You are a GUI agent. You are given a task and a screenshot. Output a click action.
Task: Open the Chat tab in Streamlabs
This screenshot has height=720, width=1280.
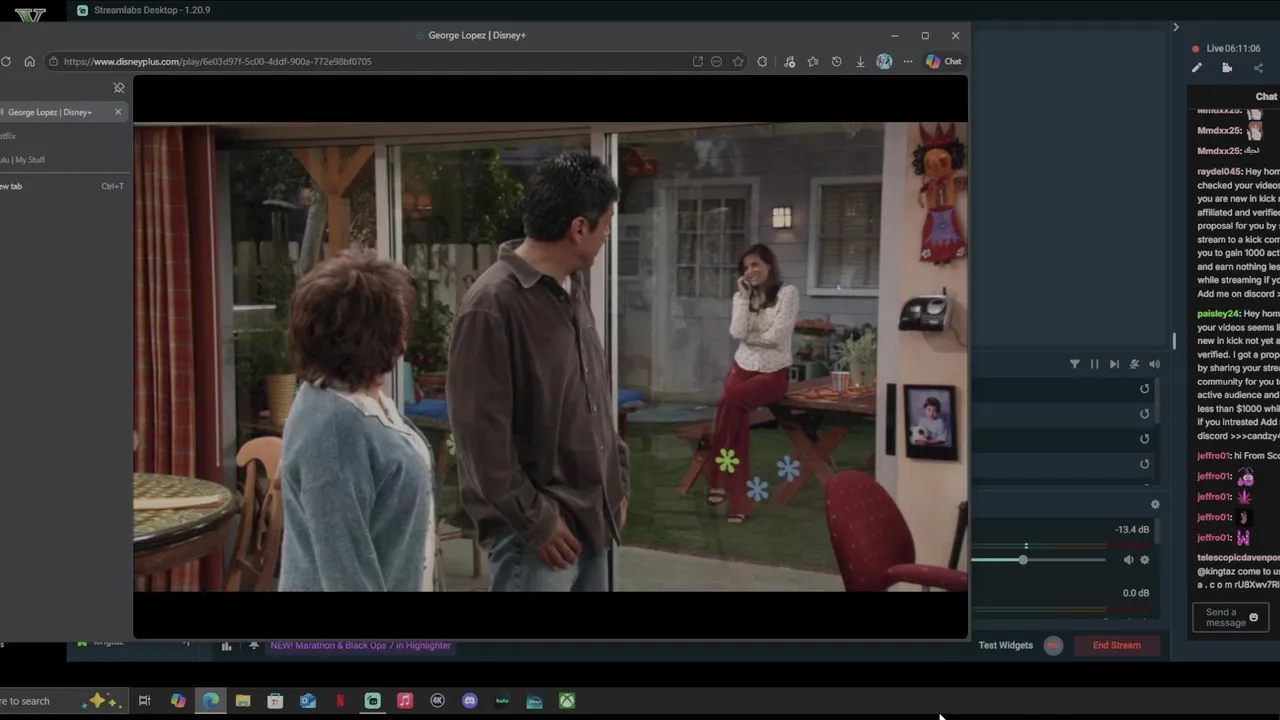(1266, 96)
